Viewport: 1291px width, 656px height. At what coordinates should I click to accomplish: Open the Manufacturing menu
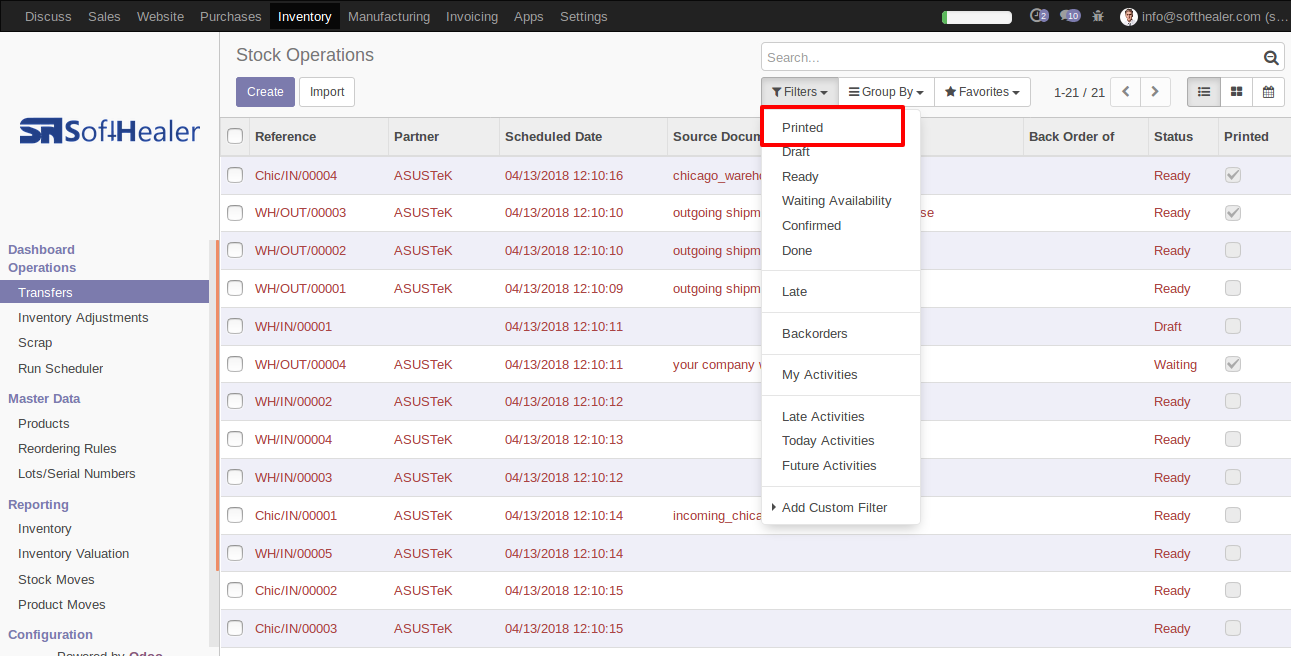[x=389, y=16]
